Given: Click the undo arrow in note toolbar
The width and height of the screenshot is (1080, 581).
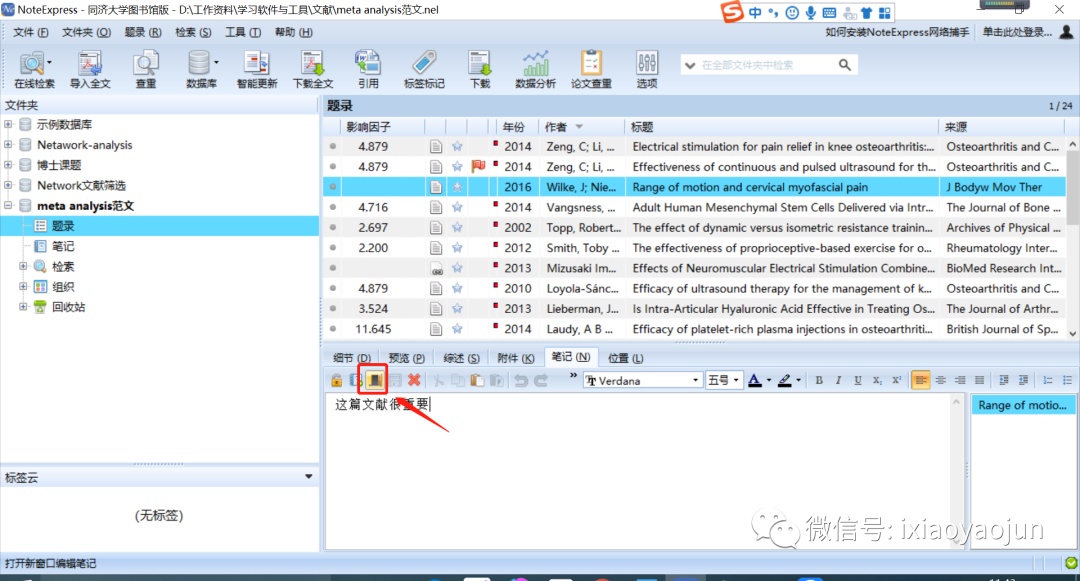Looking at the screenshot, I should coord(521,380).
